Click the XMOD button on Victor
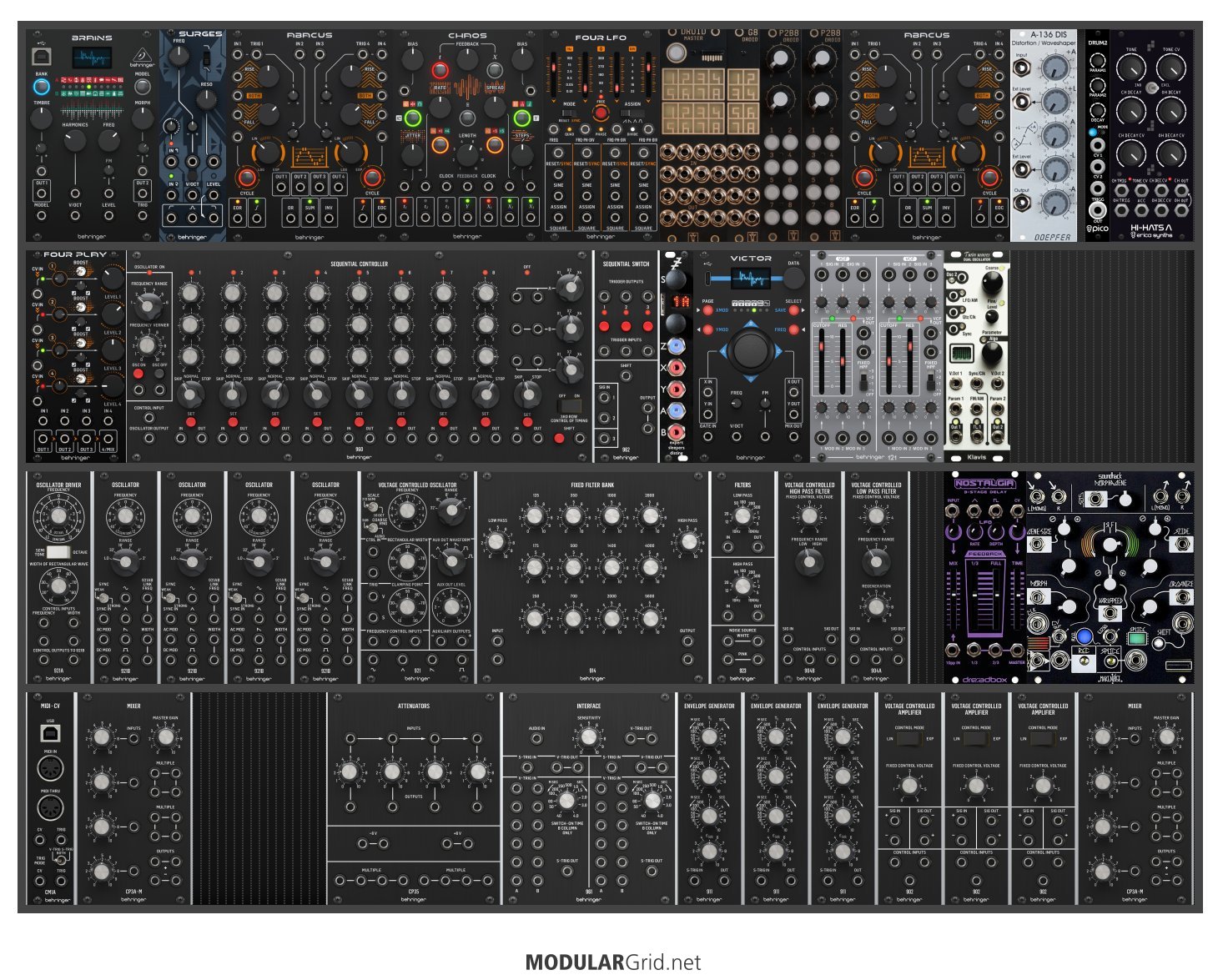Image resolution: width=1228 pixels, height=980 pixels. coord(707,310)
